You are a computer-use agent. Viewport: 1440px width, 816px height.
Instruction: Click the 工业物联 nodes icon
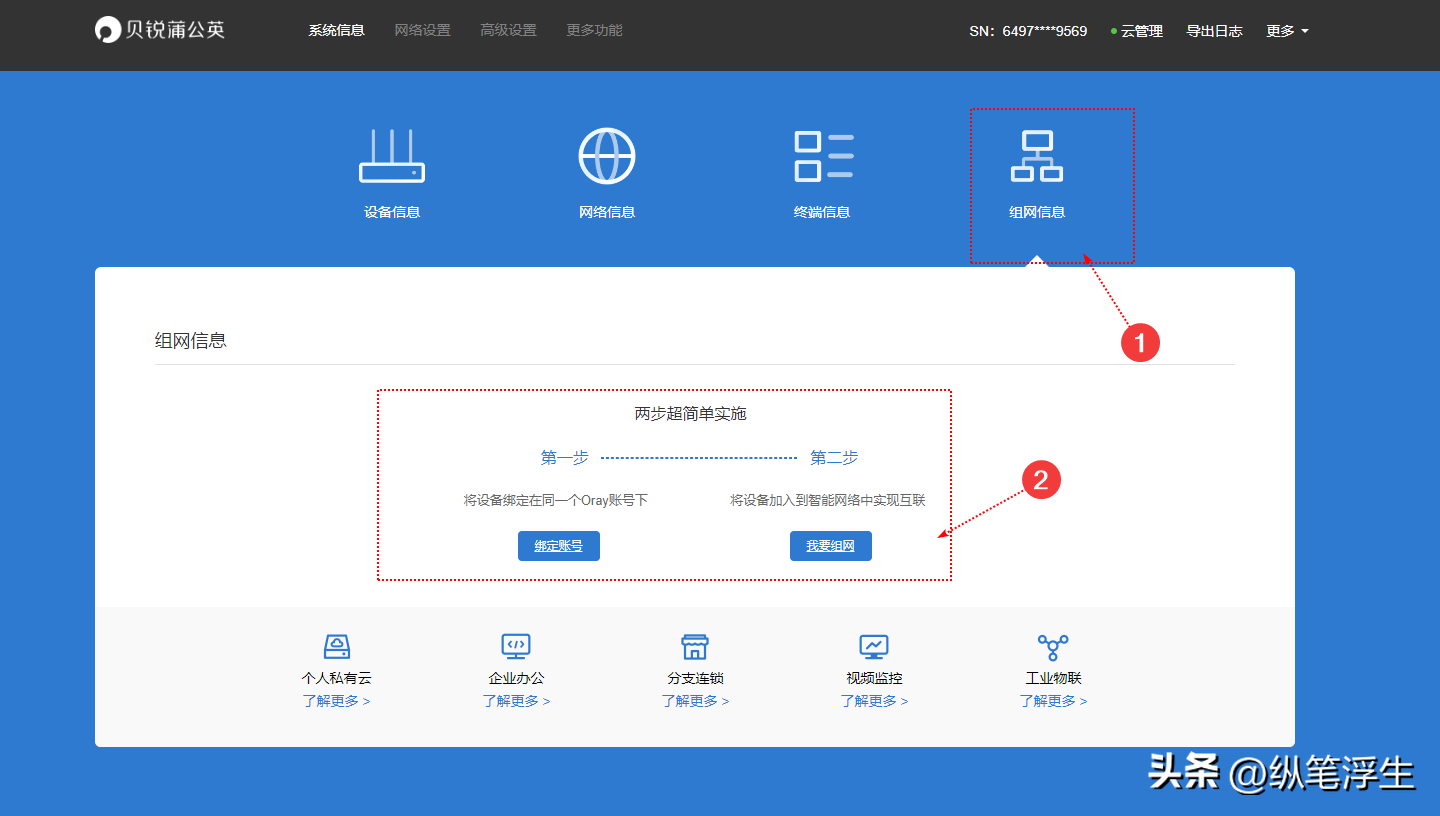(x=1053, y=646)
